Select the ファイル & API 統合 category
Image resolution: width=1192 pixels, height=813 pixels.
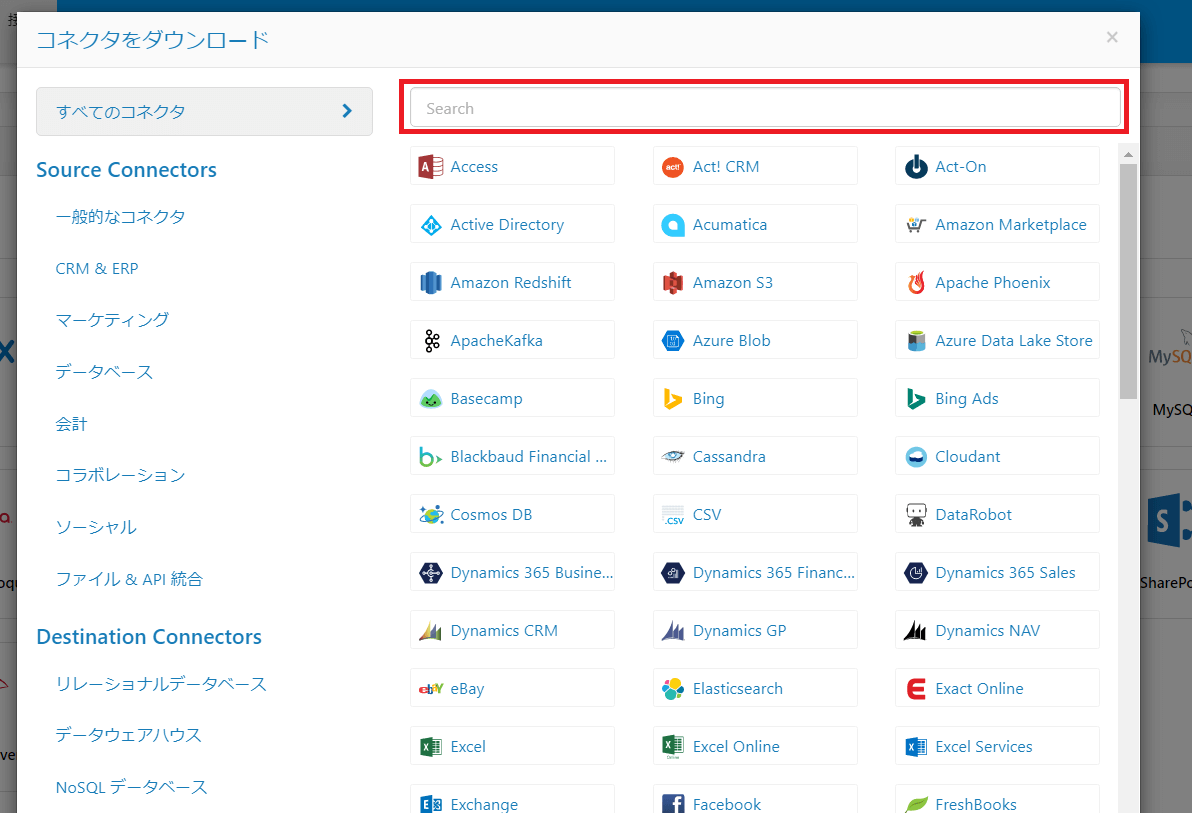129,579
